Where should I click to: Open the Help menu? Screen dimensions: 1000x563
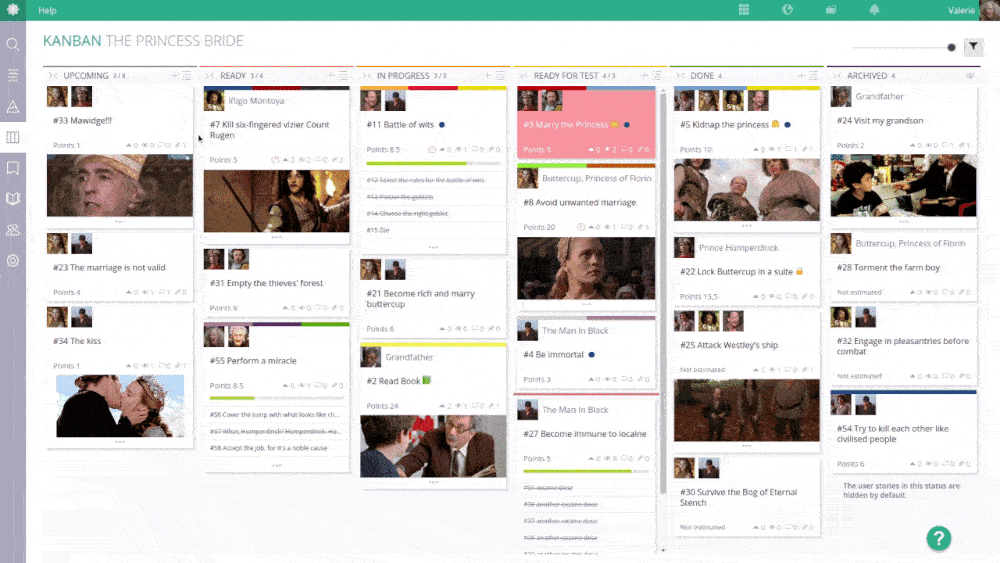tap(47, 10)
